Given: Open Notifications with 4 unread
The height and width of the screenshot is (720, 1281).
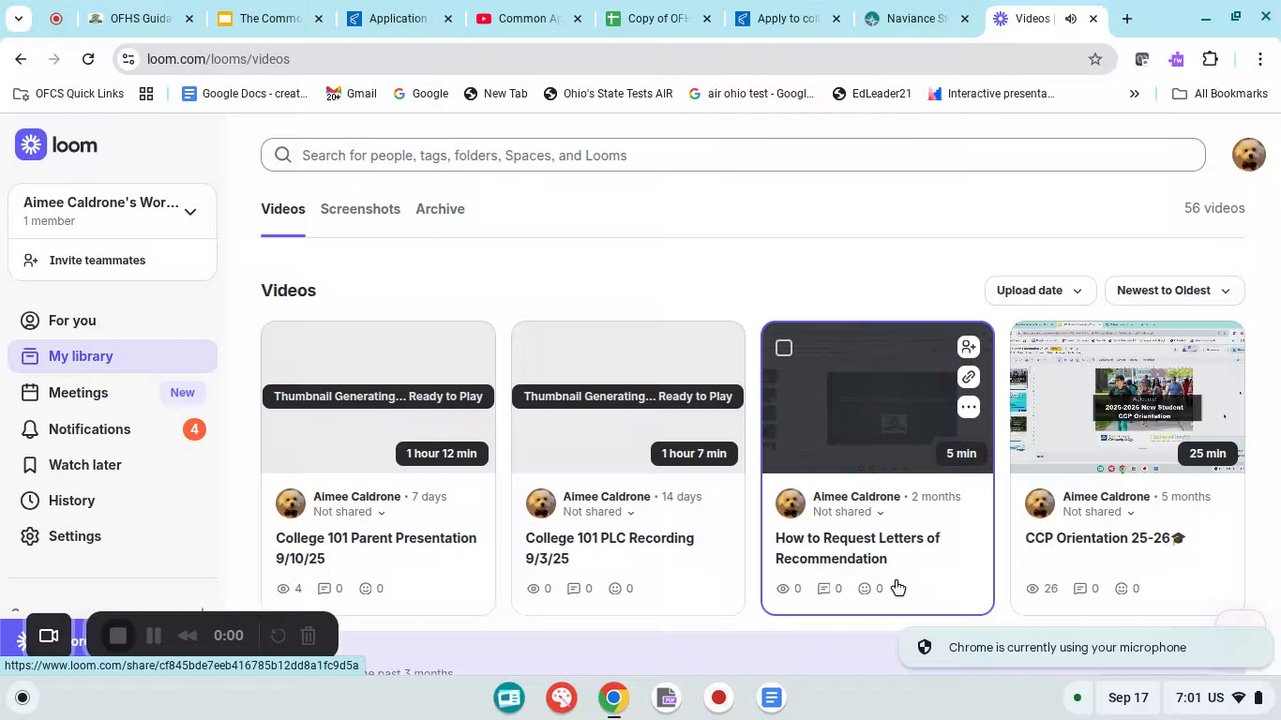Looking at the screenshot, I should pos(112,429).
